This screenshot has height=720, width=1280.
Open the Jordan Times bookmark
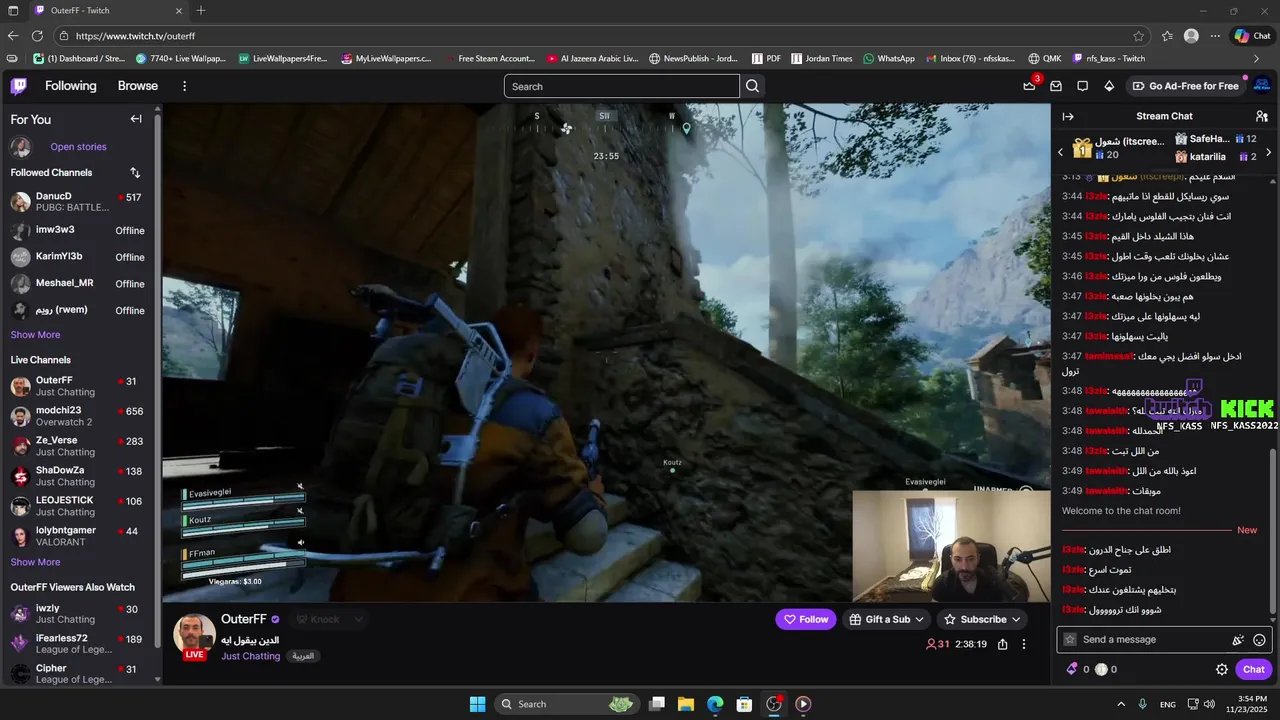pos(822,58)
